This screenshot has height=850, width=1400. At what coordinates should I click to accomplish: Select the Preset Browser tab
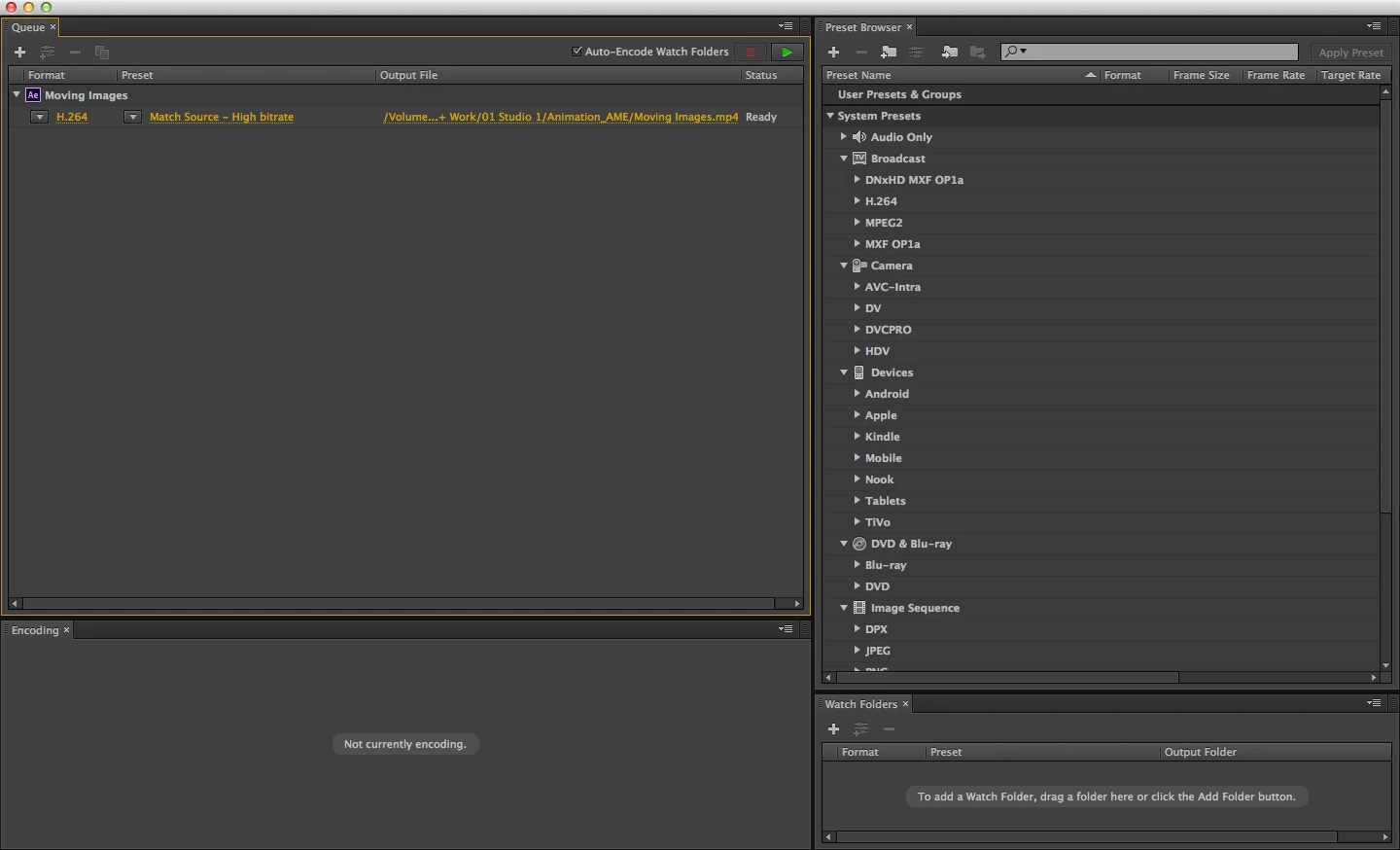(863, 27)
